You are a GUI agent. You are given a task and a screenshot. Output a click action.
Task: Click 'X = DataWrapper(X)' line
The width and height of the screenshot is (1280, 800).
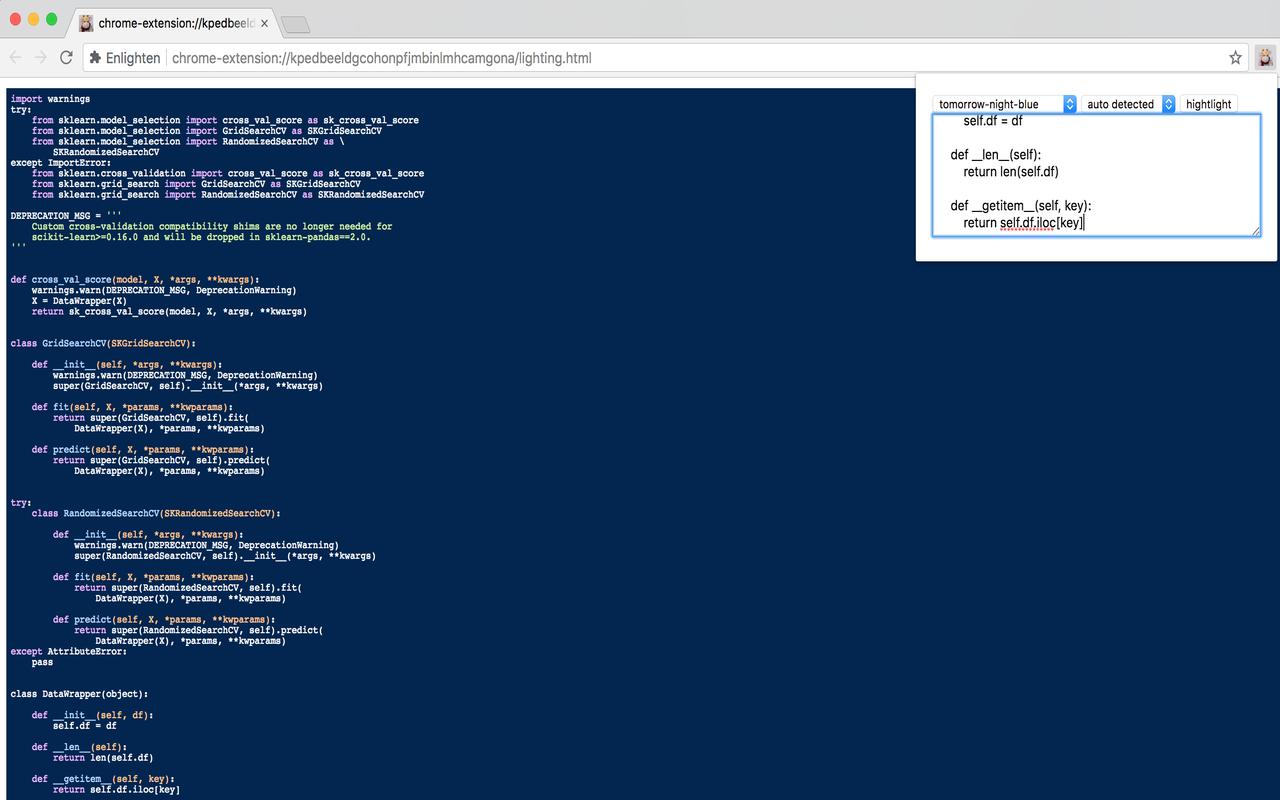(79, 300)
